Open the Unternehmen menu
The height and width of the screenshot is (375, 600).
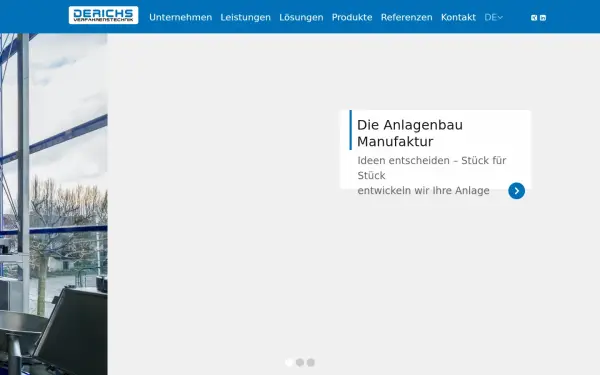[x=181, y=17]
